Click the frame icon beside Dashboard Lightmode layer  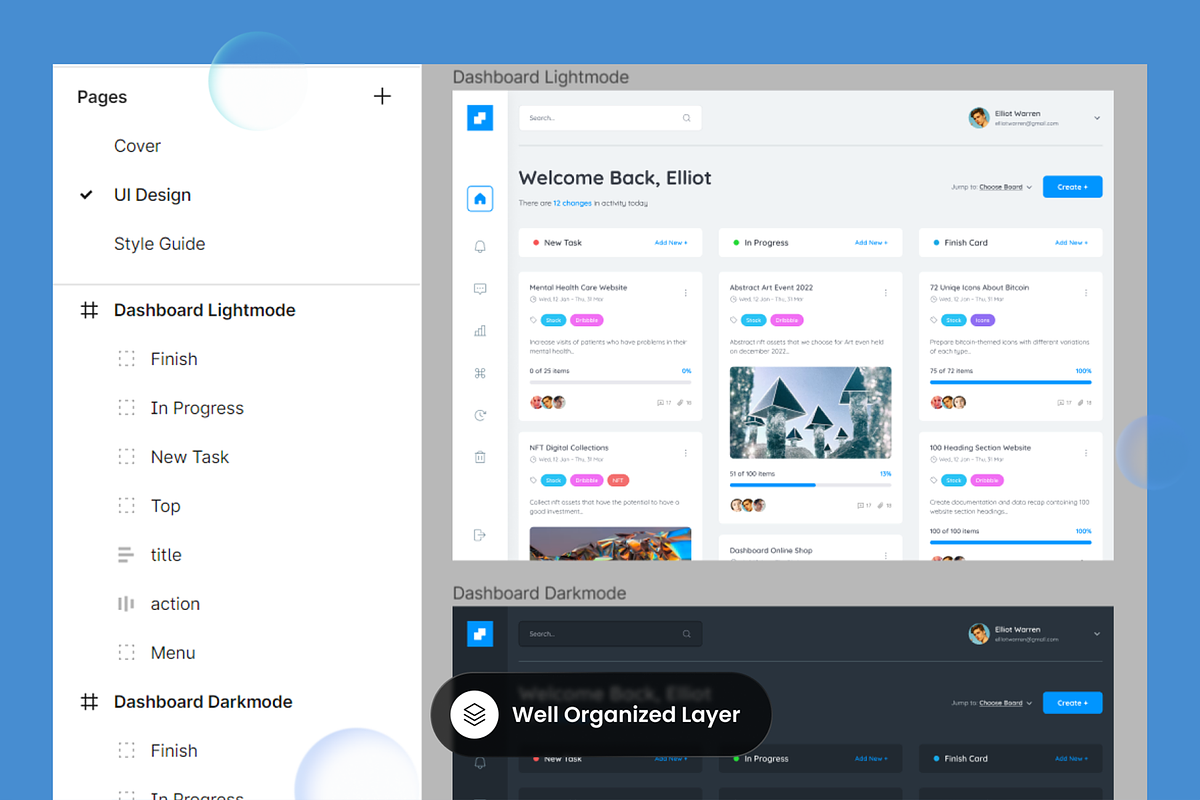point(89,310)
